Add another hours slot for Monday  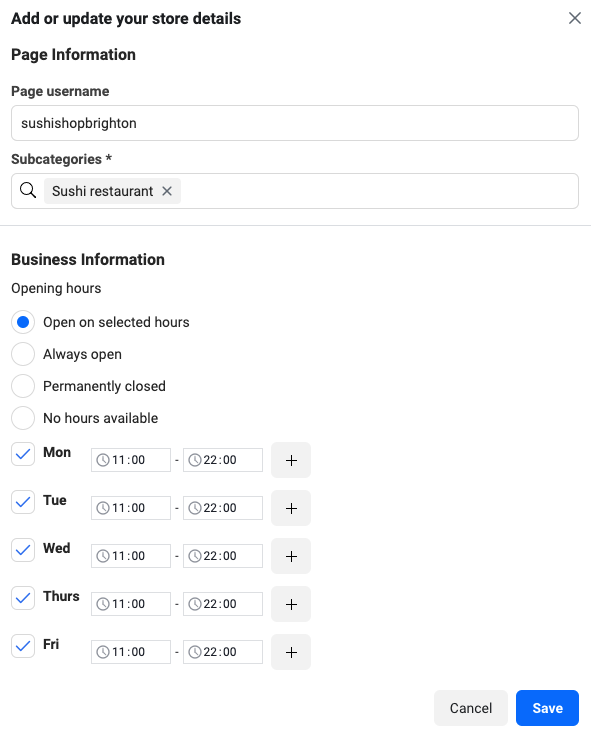291,460
